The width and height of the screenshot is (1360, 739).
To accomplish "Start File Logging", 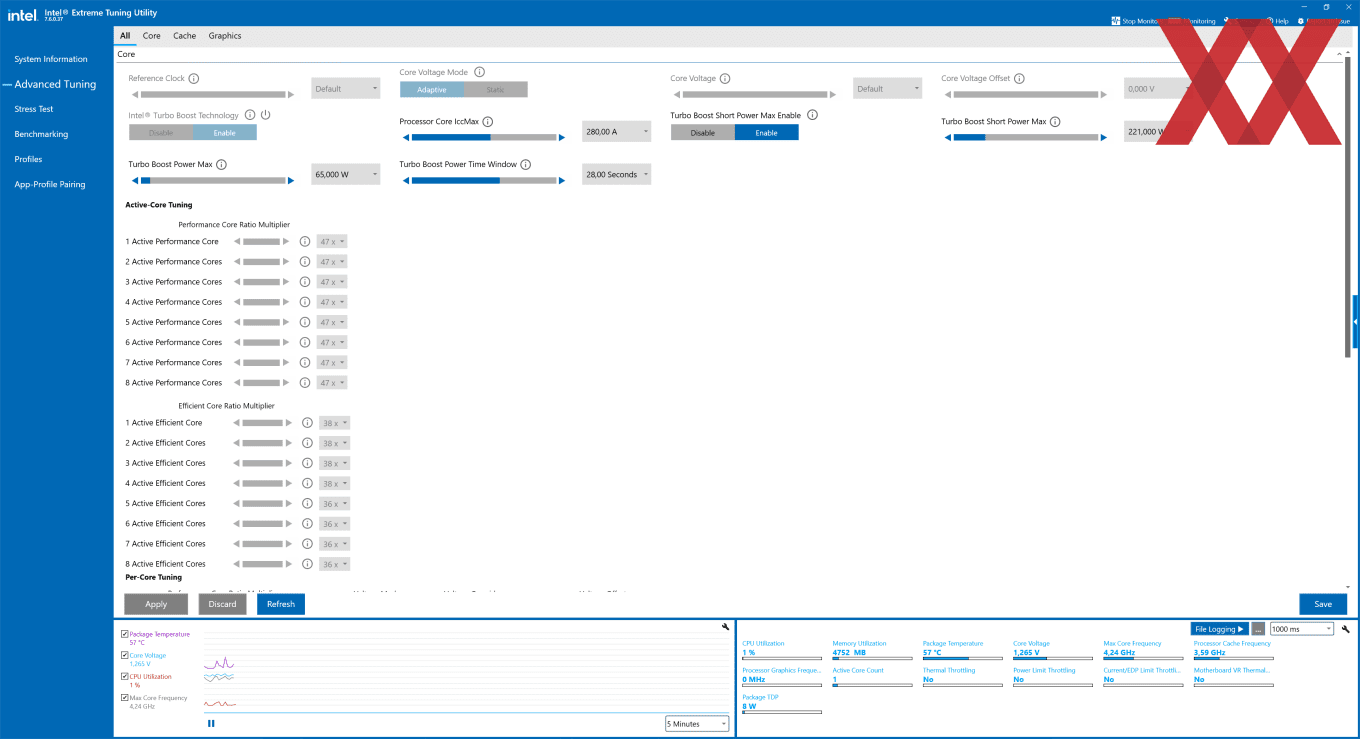I will pyautogui.click(x=1220, y=629).
